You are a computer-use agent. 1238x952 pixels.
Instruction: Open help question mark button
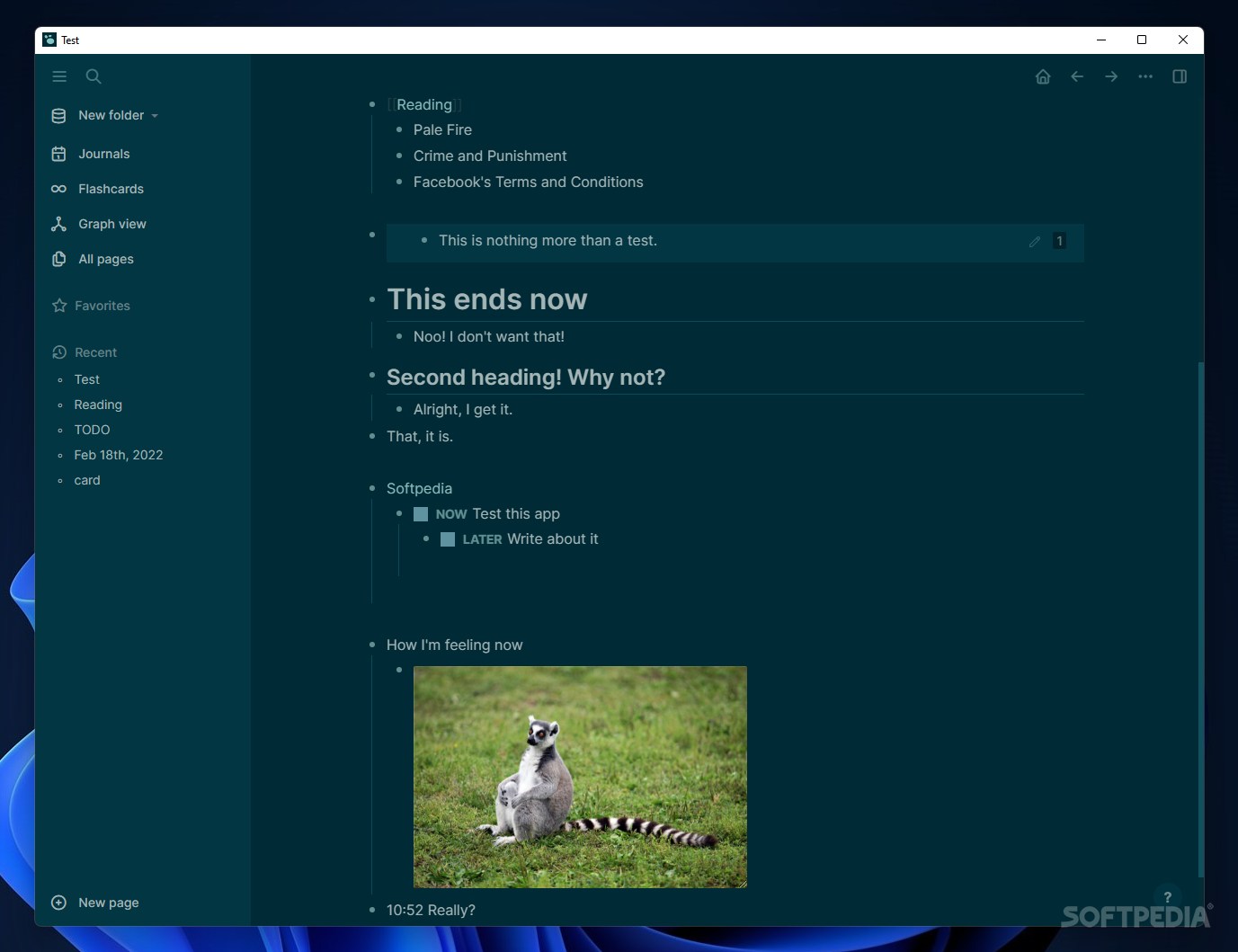click(x=1167, y=897)
